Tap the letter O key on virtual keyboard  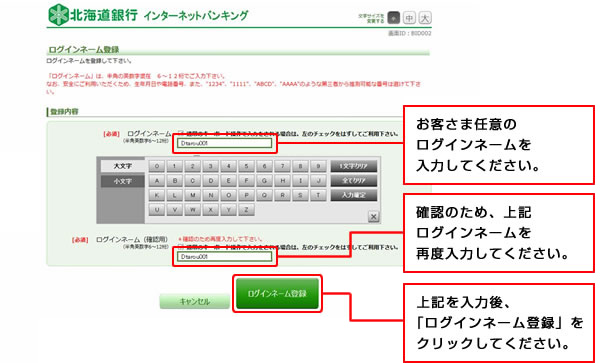point(228,195)
